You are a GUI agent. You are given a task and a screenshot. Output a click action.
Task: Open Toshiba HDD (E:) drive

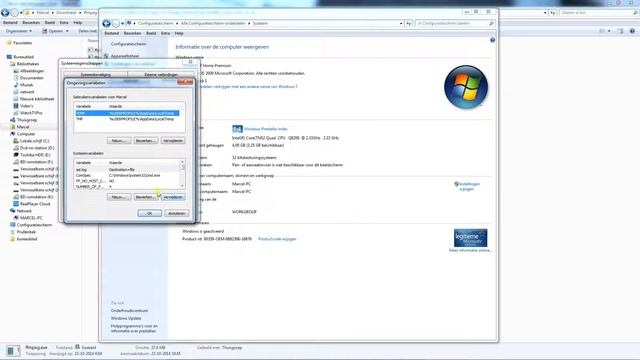(x=35, y=155)
